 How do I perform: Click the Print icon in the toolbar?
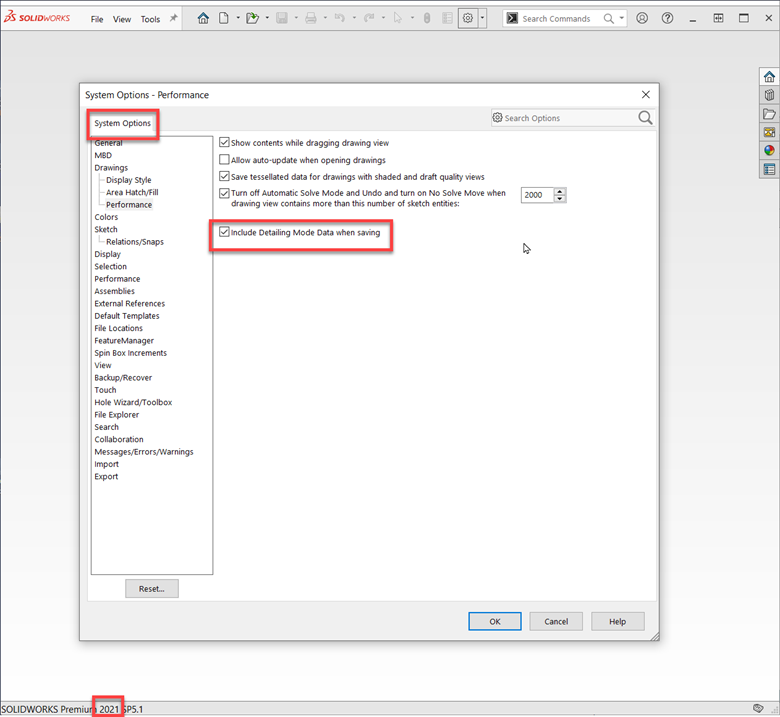311,18
